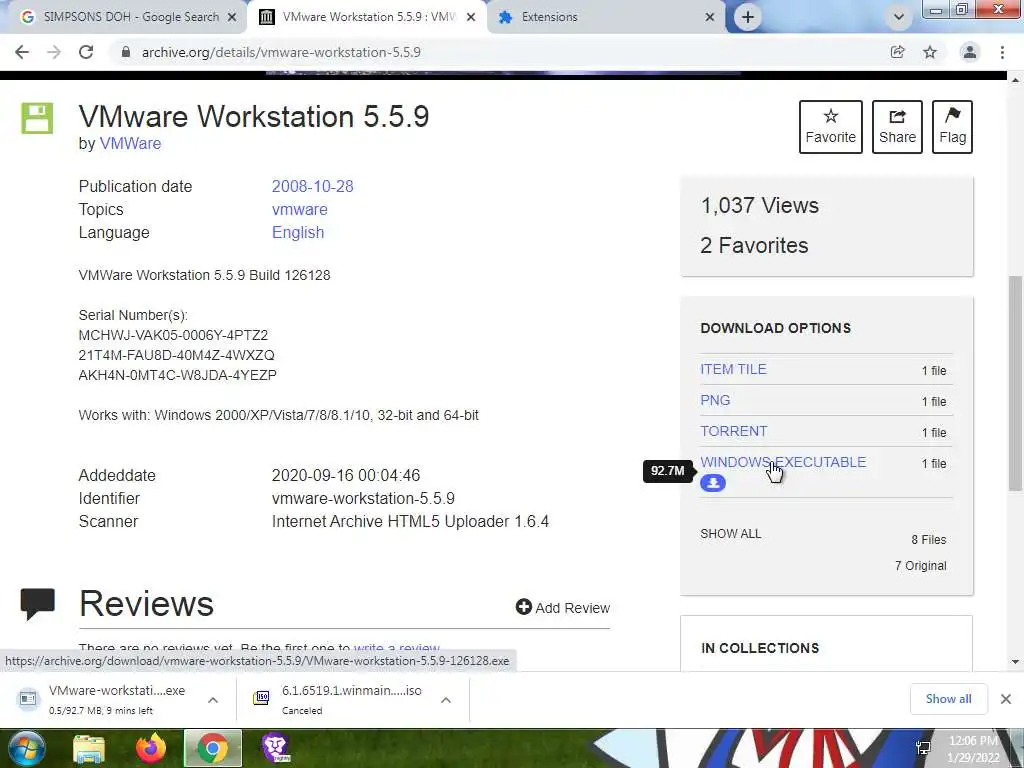Click the browser forward arrow
This screenshot has width=1024, height=768.
pos(54,52)
